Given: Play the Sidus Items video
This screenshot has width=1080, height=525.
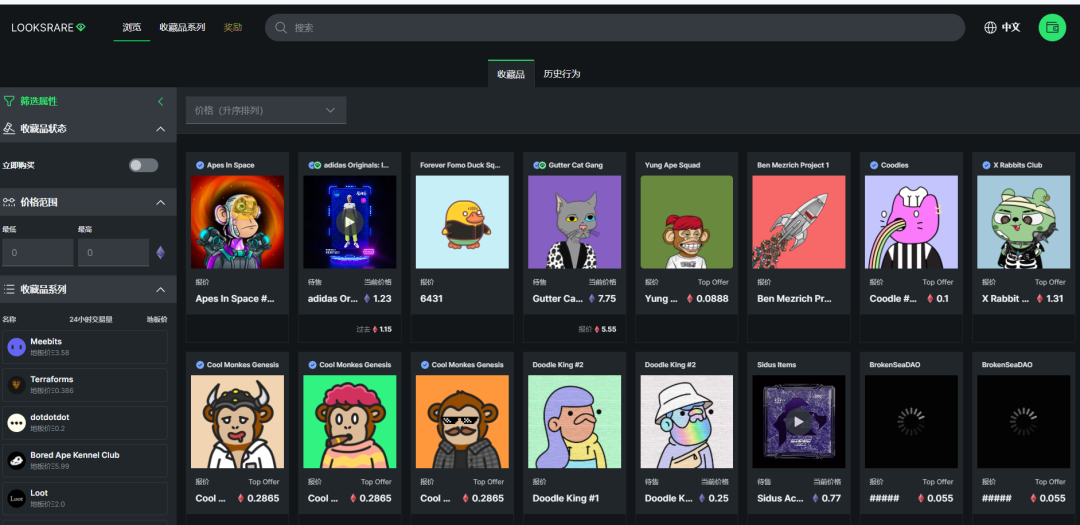Looking at the screenshot, I should (798, 422).
